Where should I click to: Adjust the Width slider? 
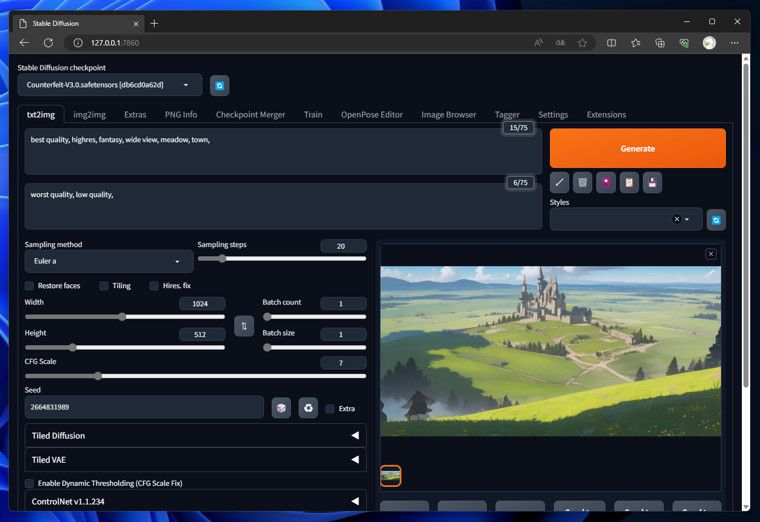[x=125, y=317]
